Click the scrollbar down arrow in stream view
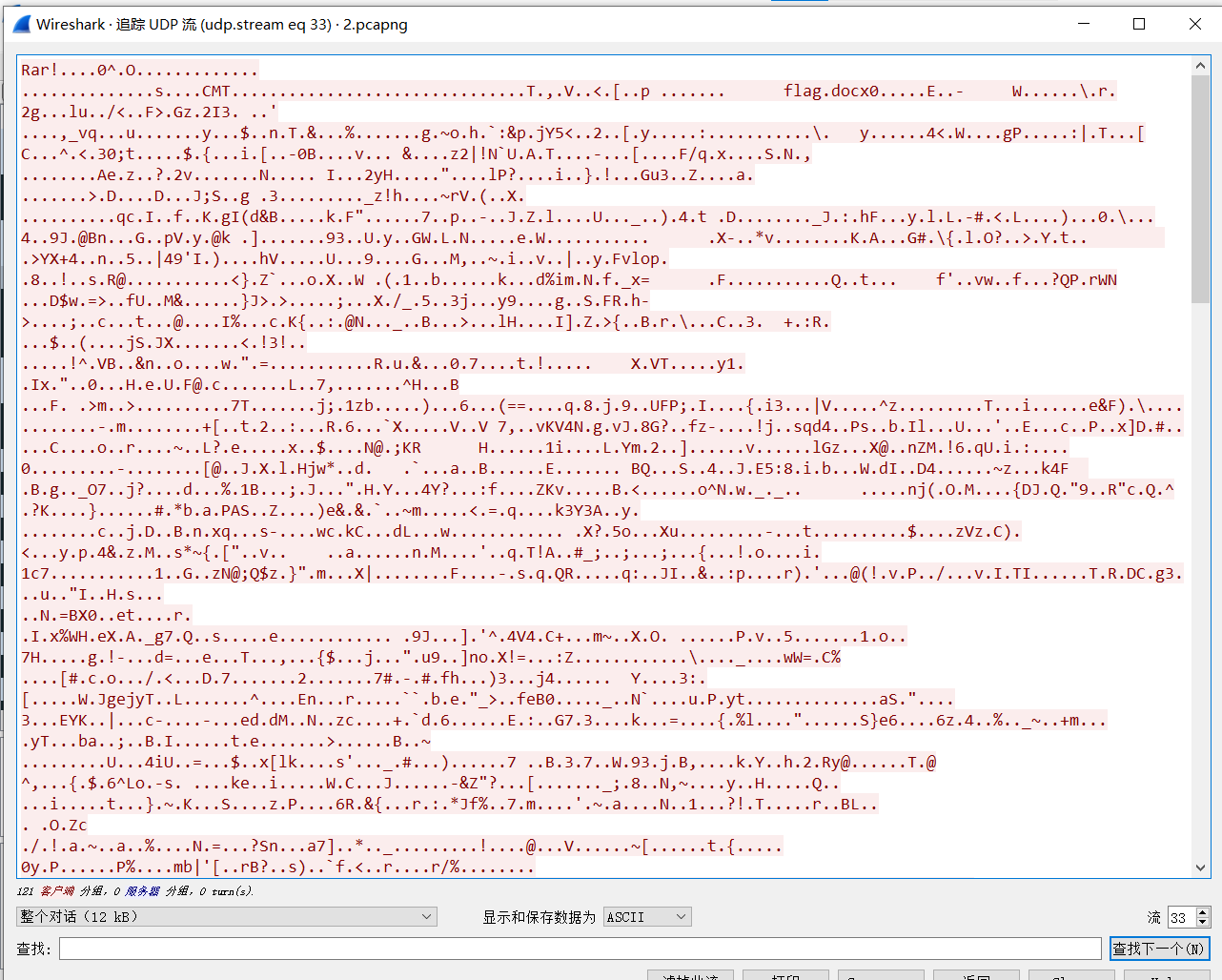Screen dimensions: 1222x980 1200,868
